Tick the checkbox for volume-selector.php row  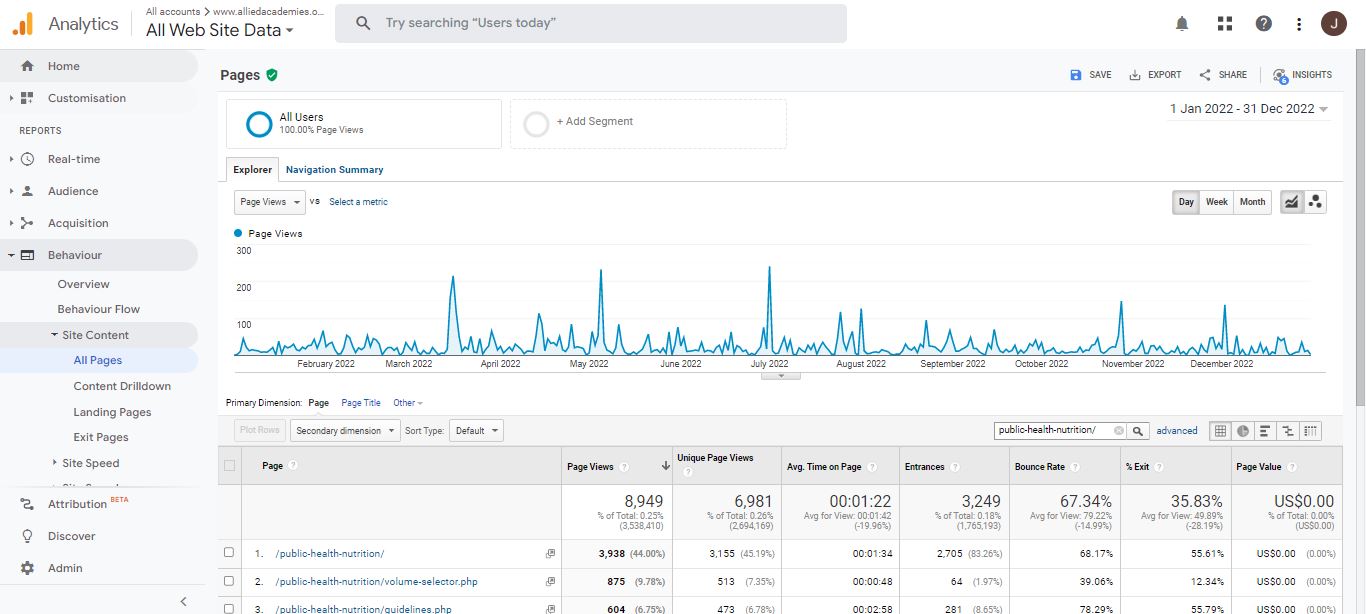[x=229, y=581]
